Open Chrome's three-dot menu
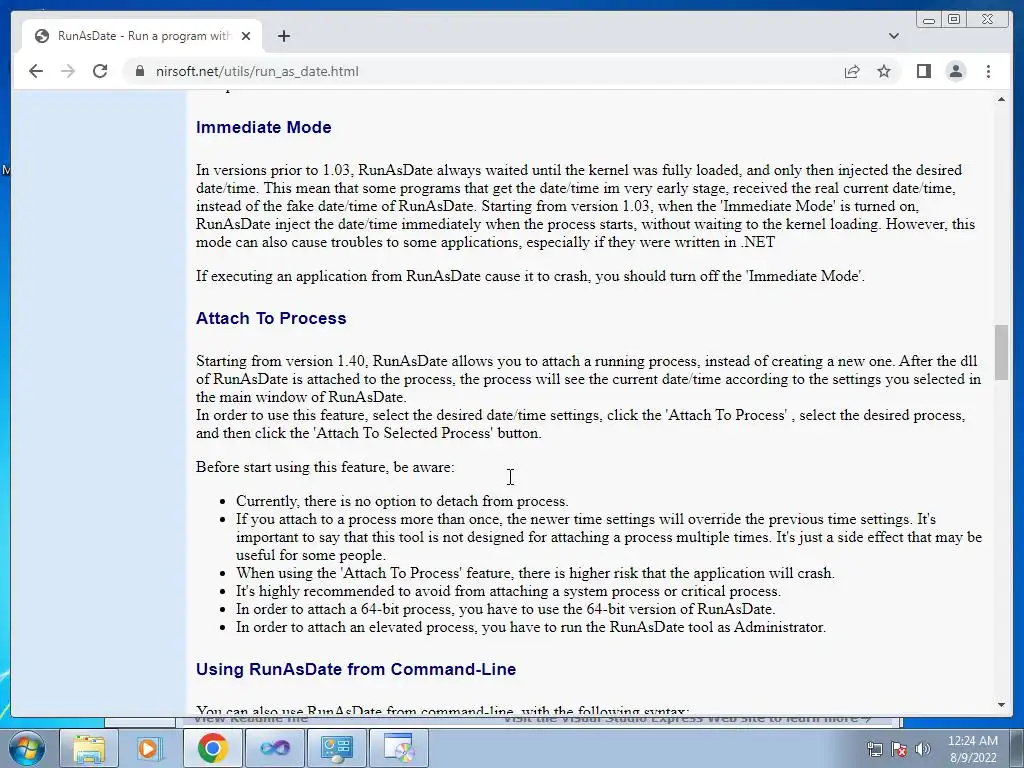The image size is (1024, 768). pos(988,71)
